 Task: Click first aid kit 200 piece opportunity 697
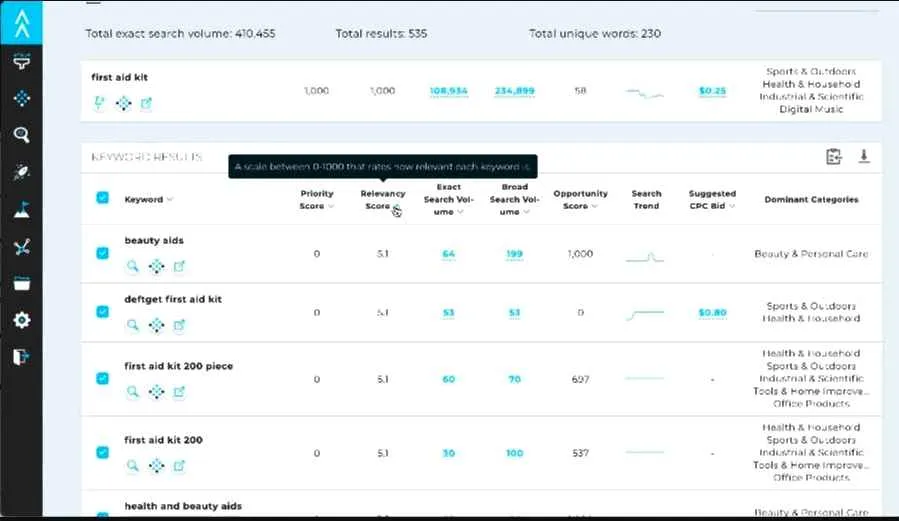(580, 379)
